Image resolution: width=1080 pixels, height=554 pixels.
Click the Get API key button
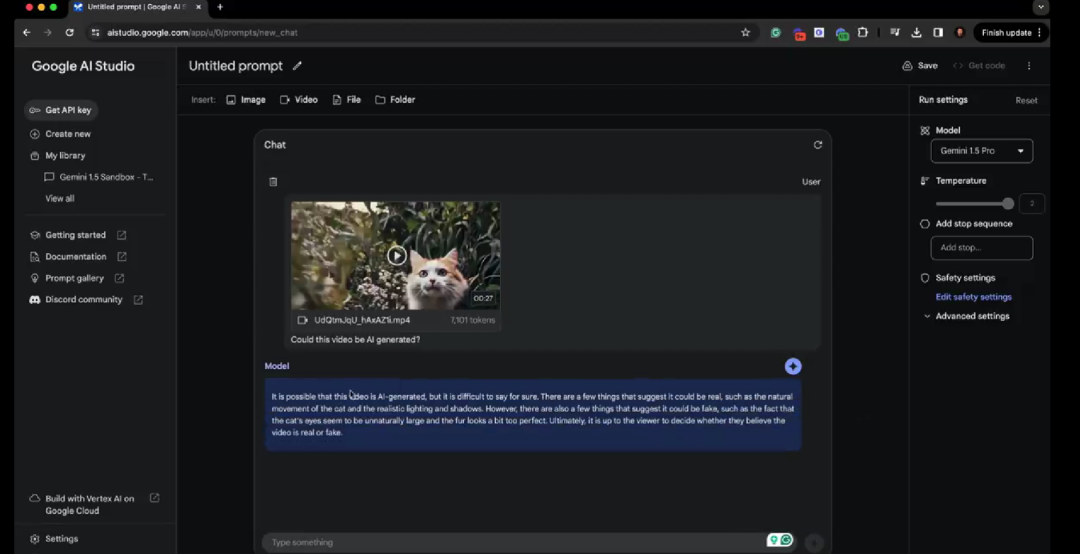pyautogui.click(x=60, y=110)
